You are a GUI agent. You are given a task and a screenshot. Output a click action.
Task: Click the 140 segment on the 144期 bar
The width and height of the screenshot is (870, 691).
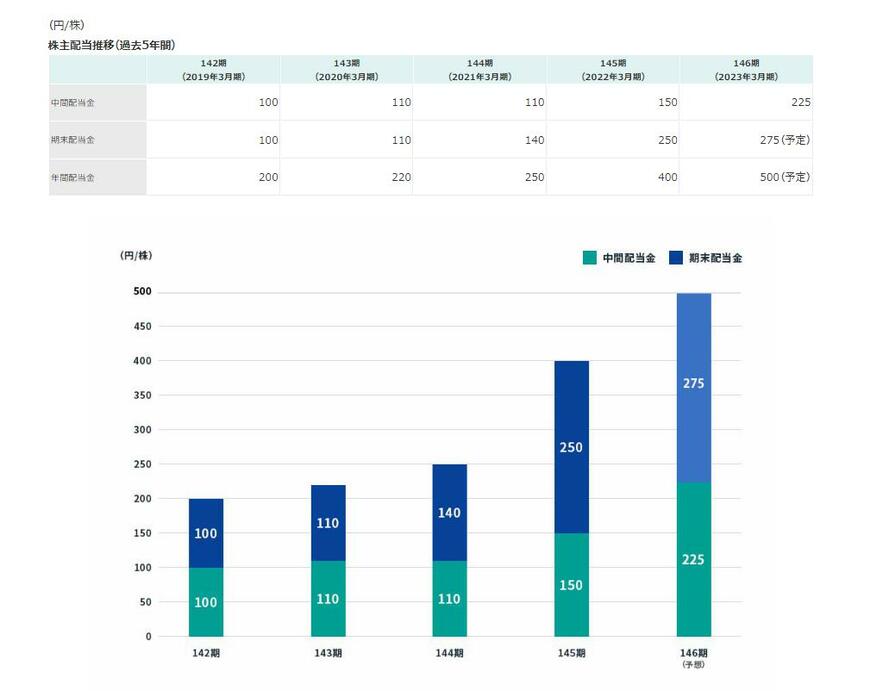(x=448, y=513)
